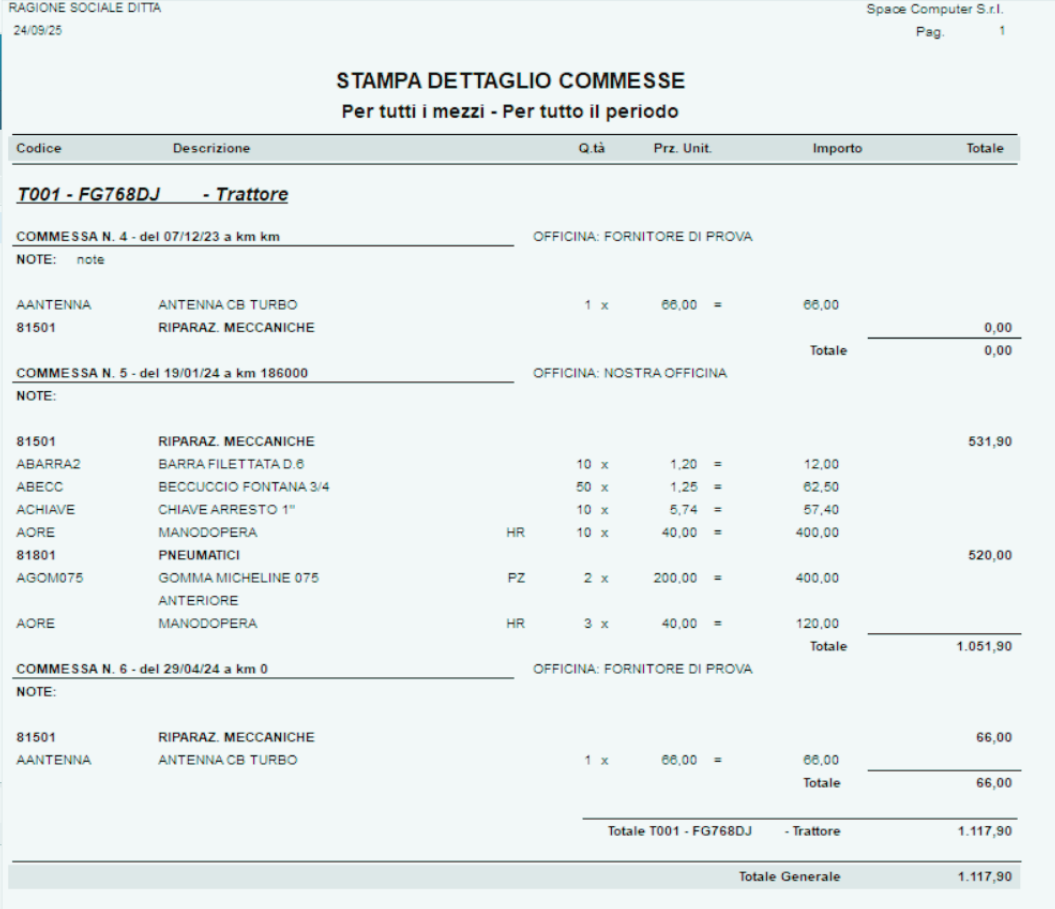Click the STAMPA DETTAGLIO COMMESSE title
The image size is (1055, 909).
[510, 81]
